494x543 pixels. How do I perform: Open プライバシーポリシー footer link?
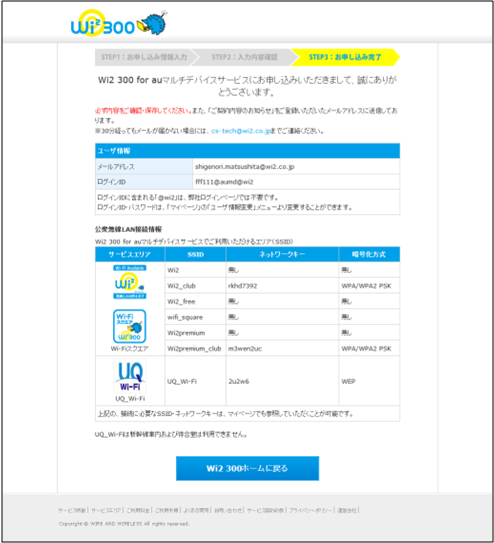click(310, 510)
